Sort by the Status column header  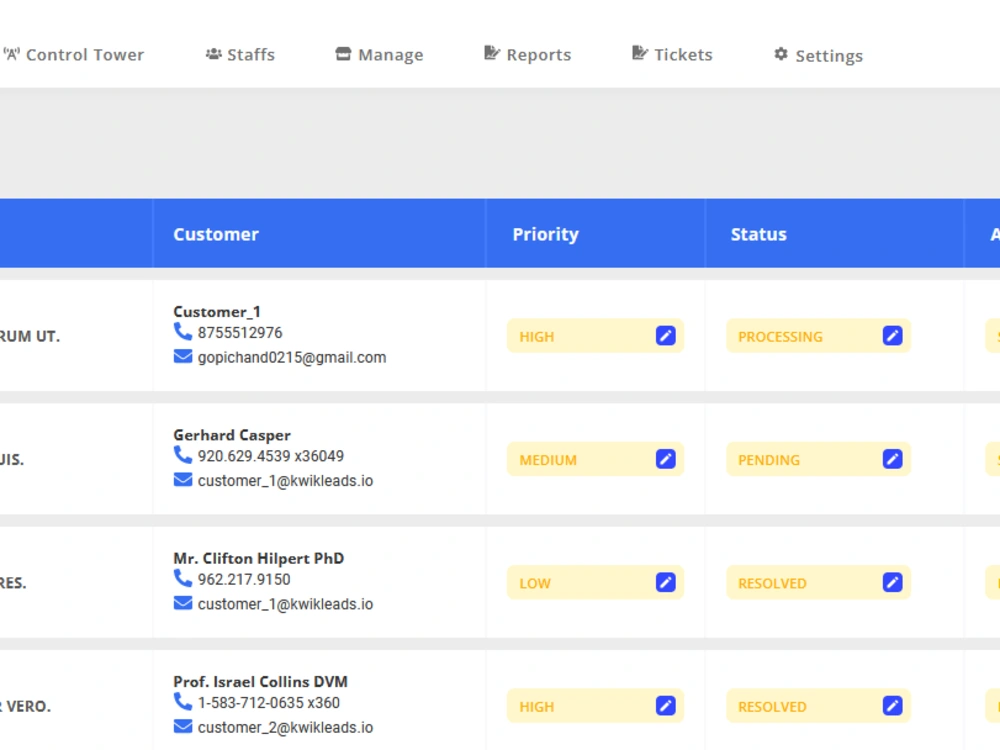[x=759, y=234]
